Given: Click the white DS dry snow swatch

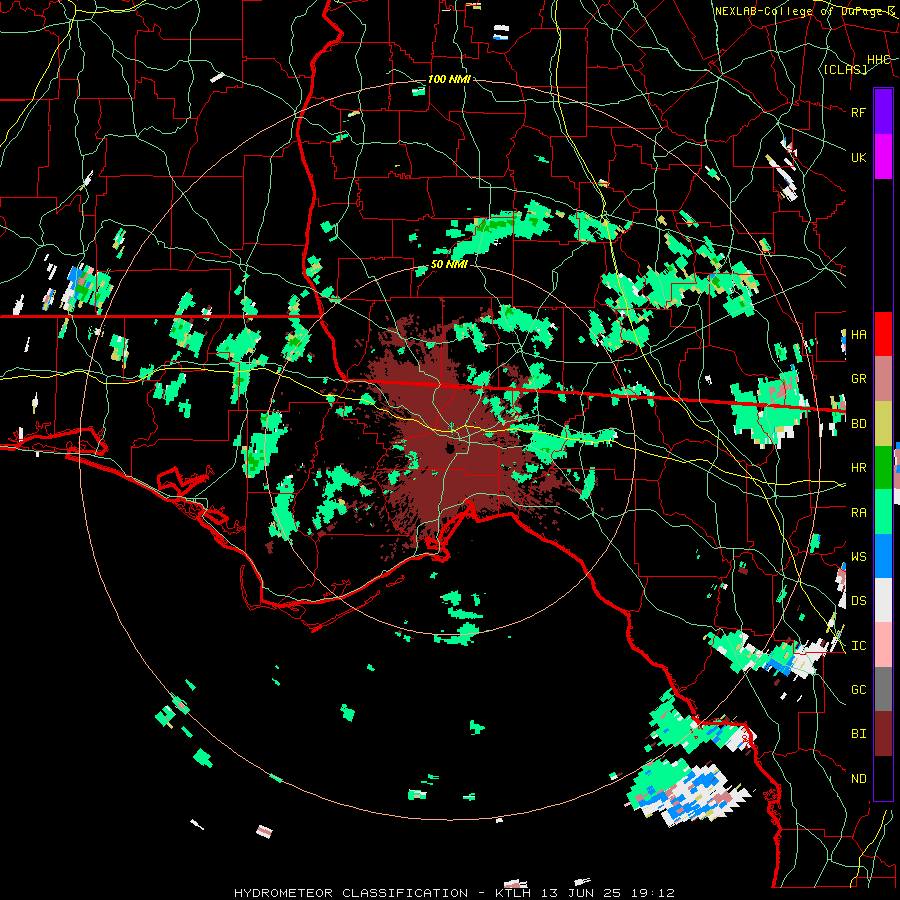Looking at the screenshot, I should (x=883, y=600).
